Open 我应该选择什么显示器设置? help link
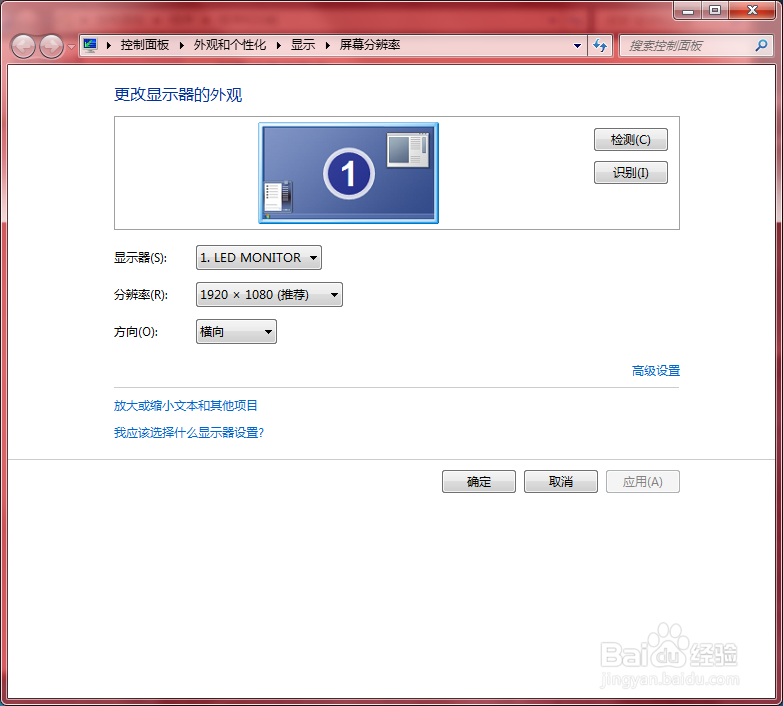The image size is (783, 706). [189, 432]
